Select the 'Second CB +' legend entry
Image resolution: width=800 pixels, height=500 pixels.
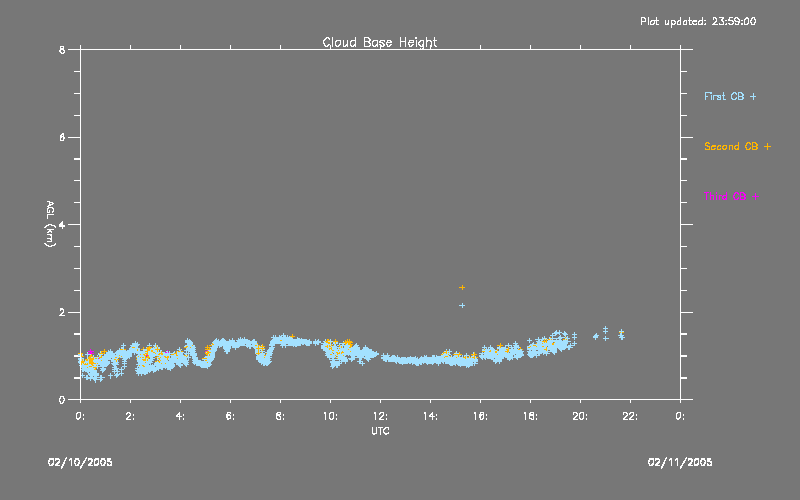click(x=737, y=146)
